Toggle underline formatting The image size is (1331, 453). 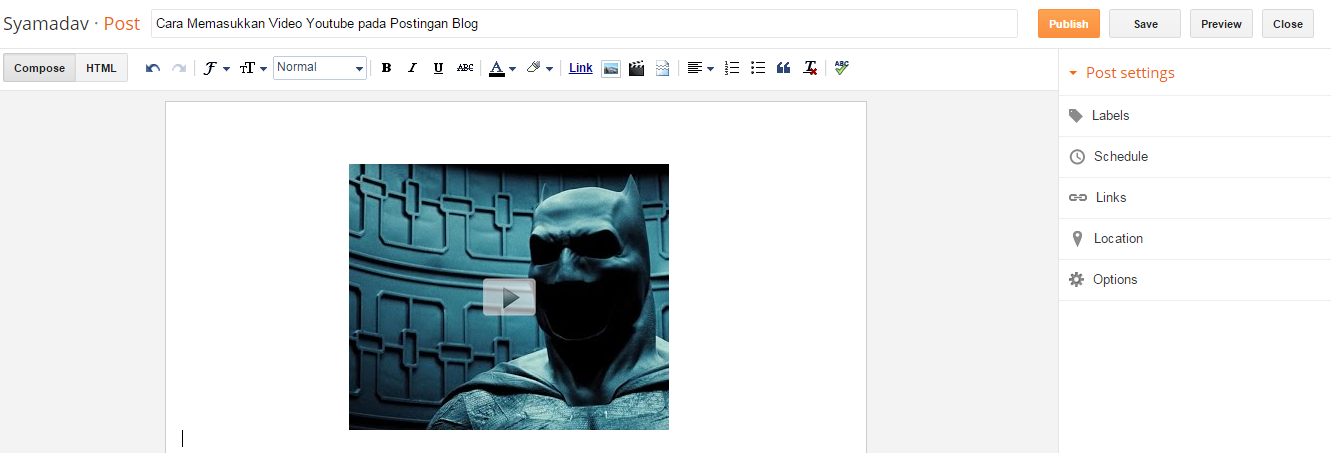tap(438, 68)
